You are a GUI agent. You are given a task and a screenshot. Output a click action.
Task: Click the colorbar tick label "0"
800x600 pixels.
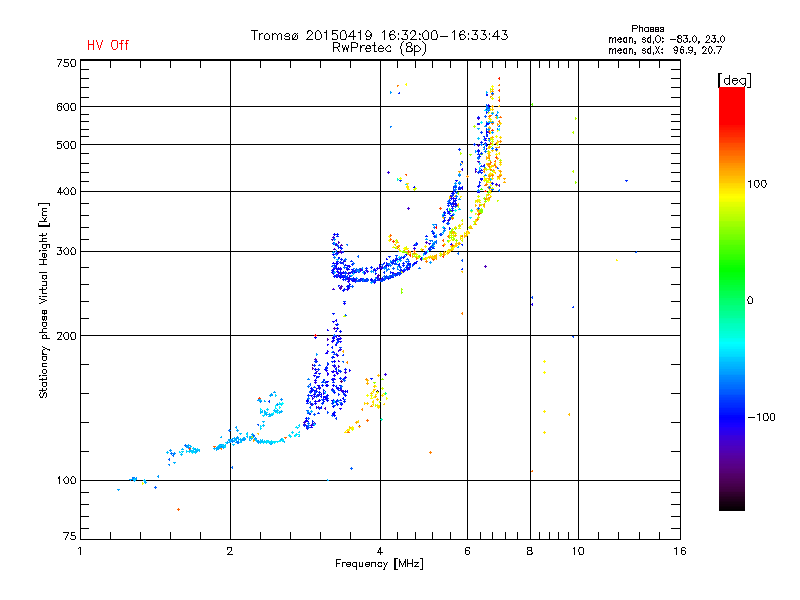coord(750,301)
